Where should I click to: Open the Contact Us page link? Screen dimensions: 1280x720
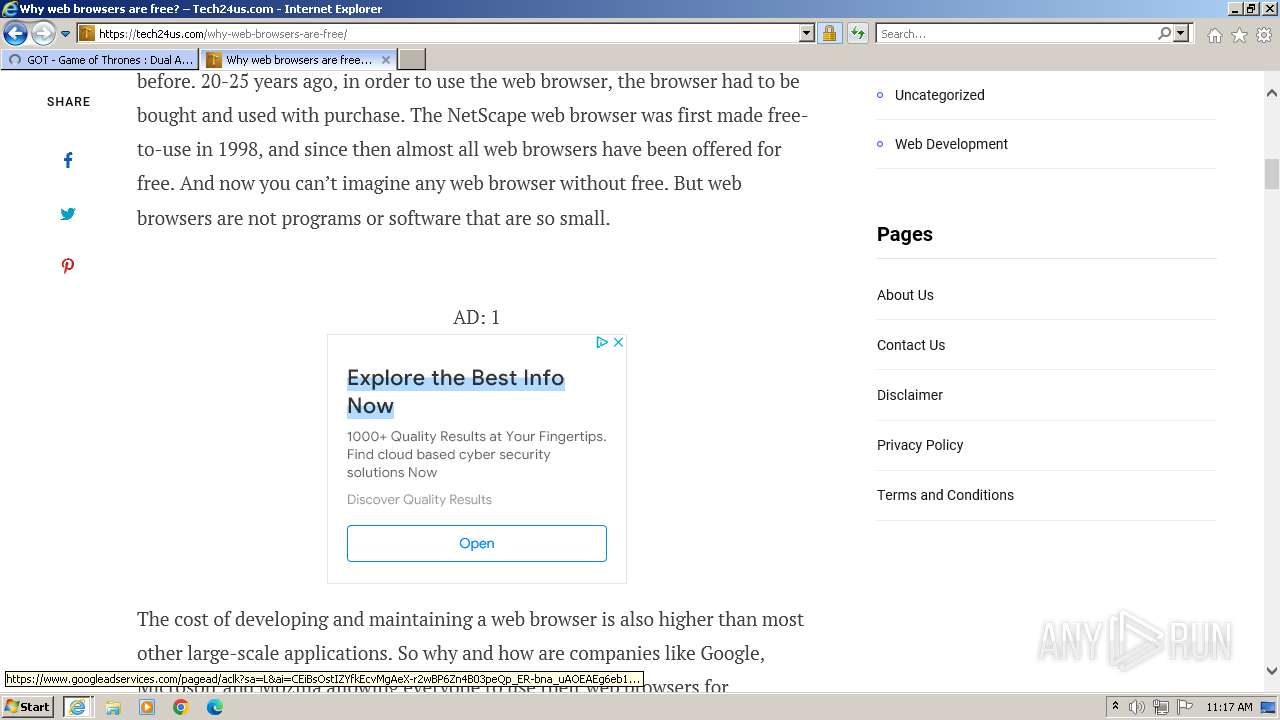911,345
